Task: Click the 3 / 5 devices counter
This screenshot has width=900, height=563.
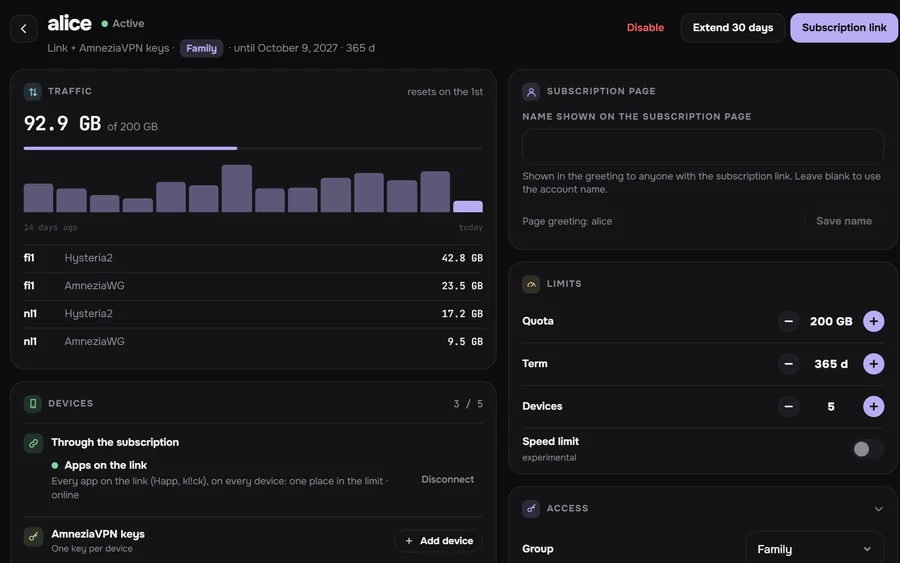Action: [468, 404]
